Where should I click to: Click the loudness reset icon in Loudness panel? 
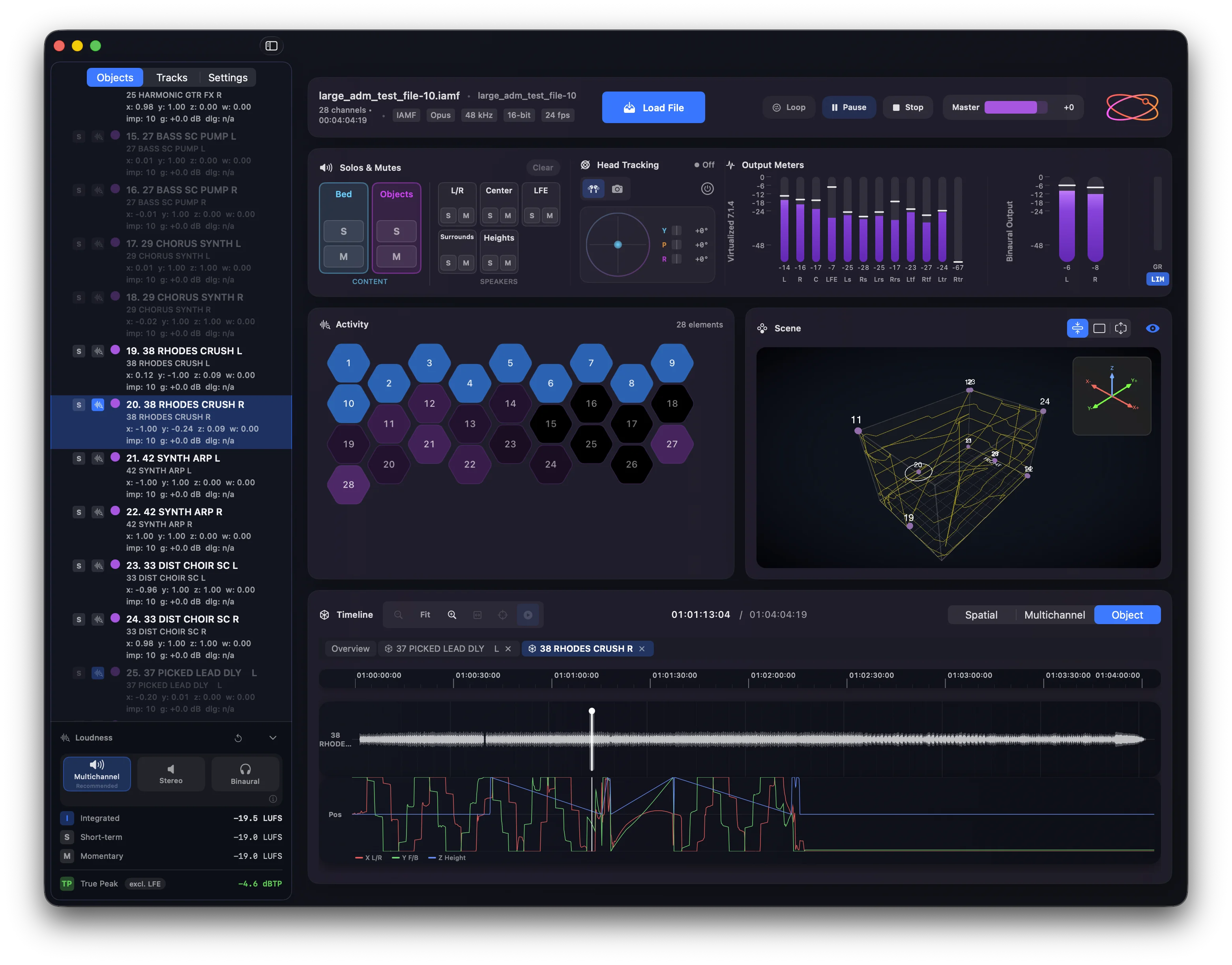238,738
